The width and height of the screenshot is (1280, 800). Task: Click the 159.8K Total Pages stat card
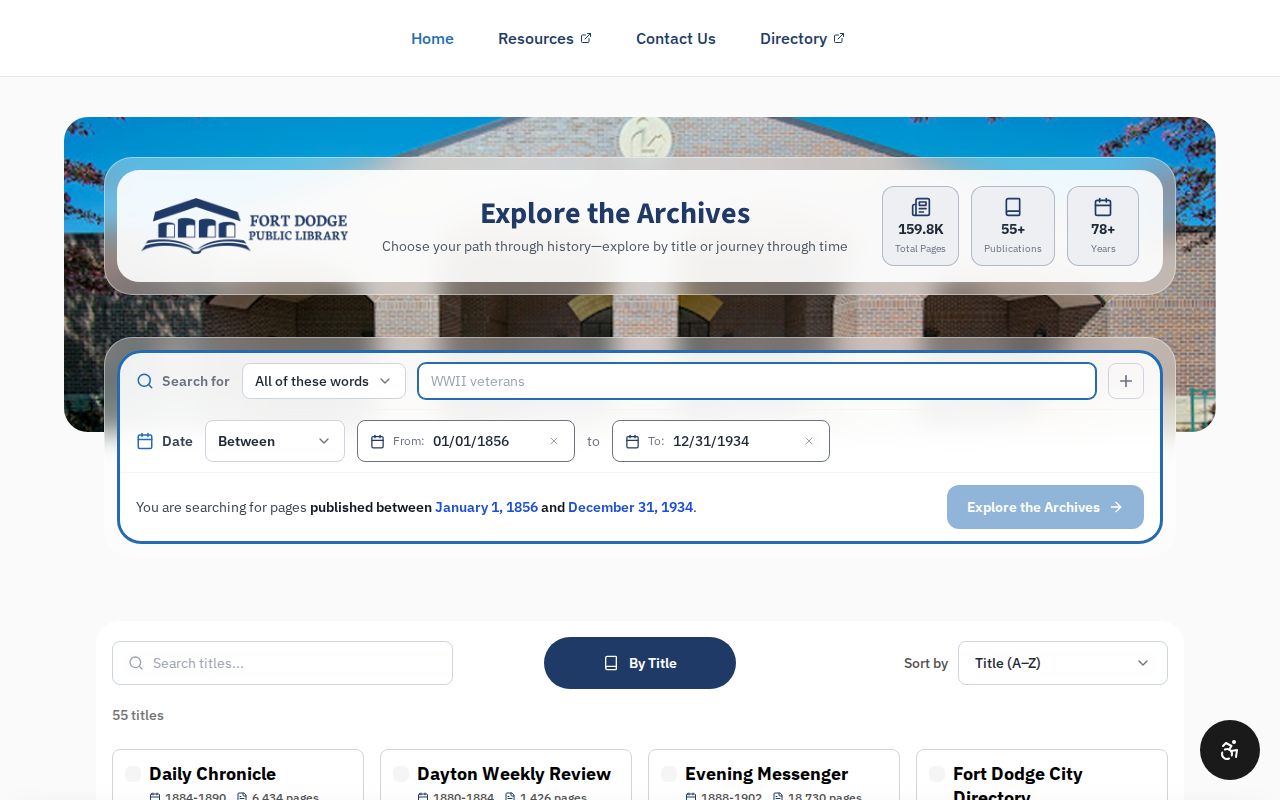[x=920, y=226]
